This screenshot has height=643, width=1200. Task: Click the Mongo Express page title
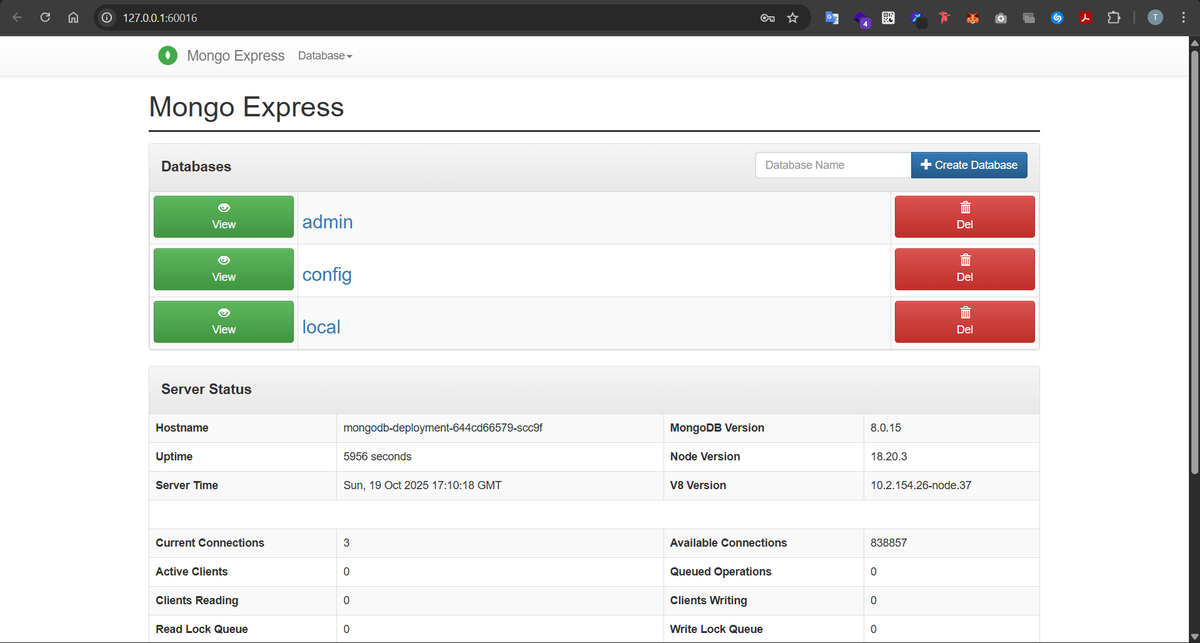246,107
